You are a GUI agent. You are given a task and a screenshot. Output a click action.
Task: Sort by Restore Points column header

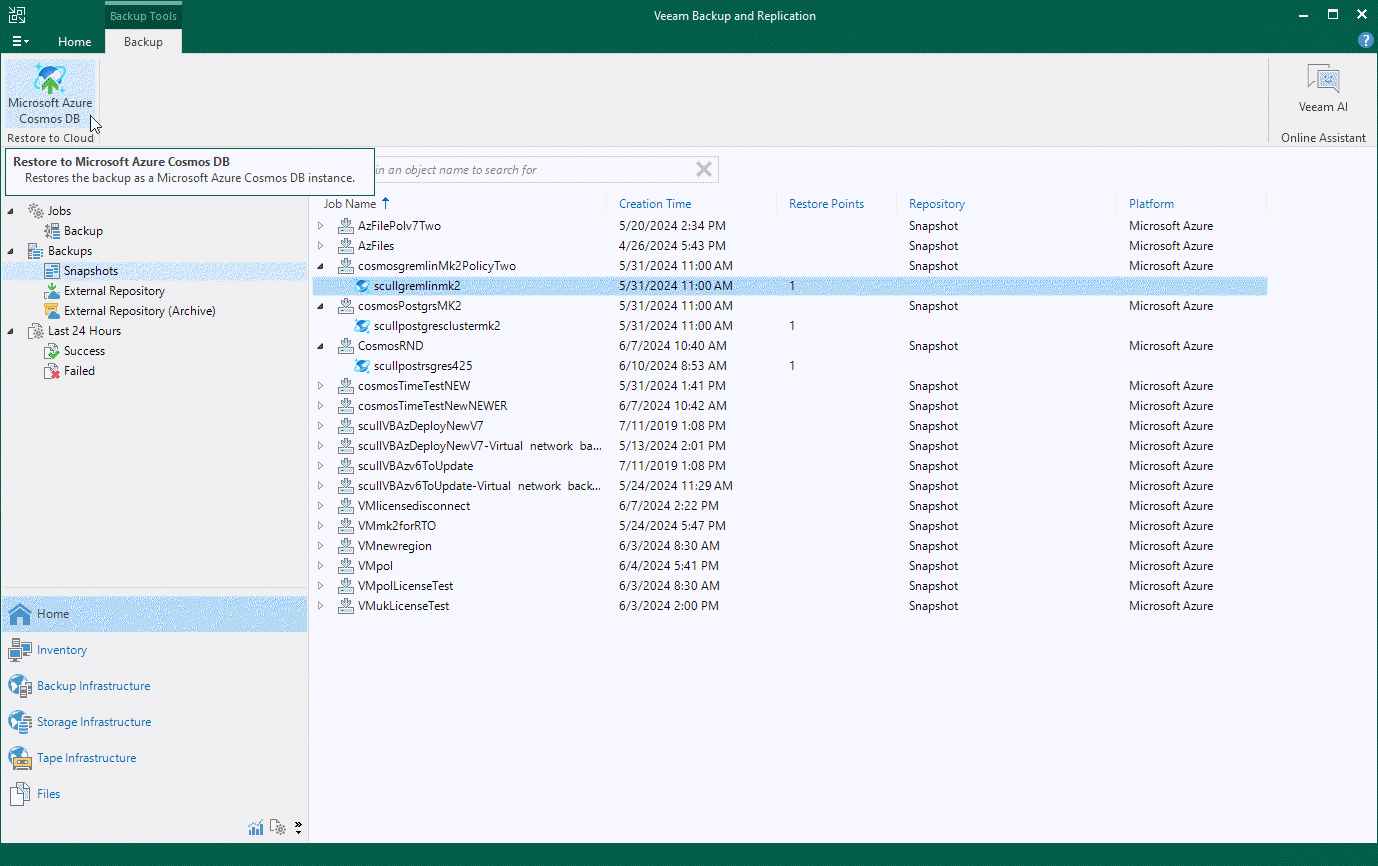click(826, 204)
